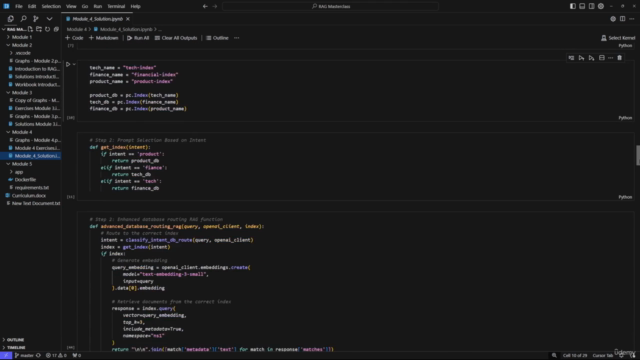Open the notebook Outline
This screenshot has height=360, width=640.
(217, 38)
